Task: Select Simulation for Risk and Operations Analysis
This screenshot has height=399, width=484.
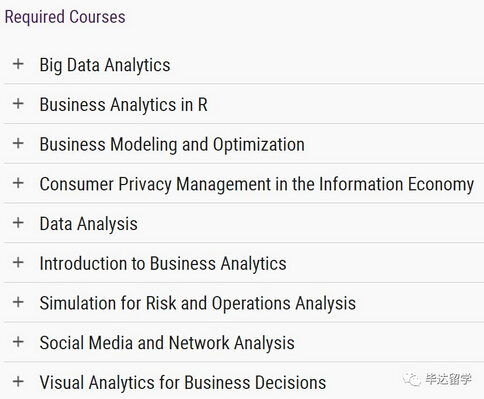Action: [x=198, y=303]
